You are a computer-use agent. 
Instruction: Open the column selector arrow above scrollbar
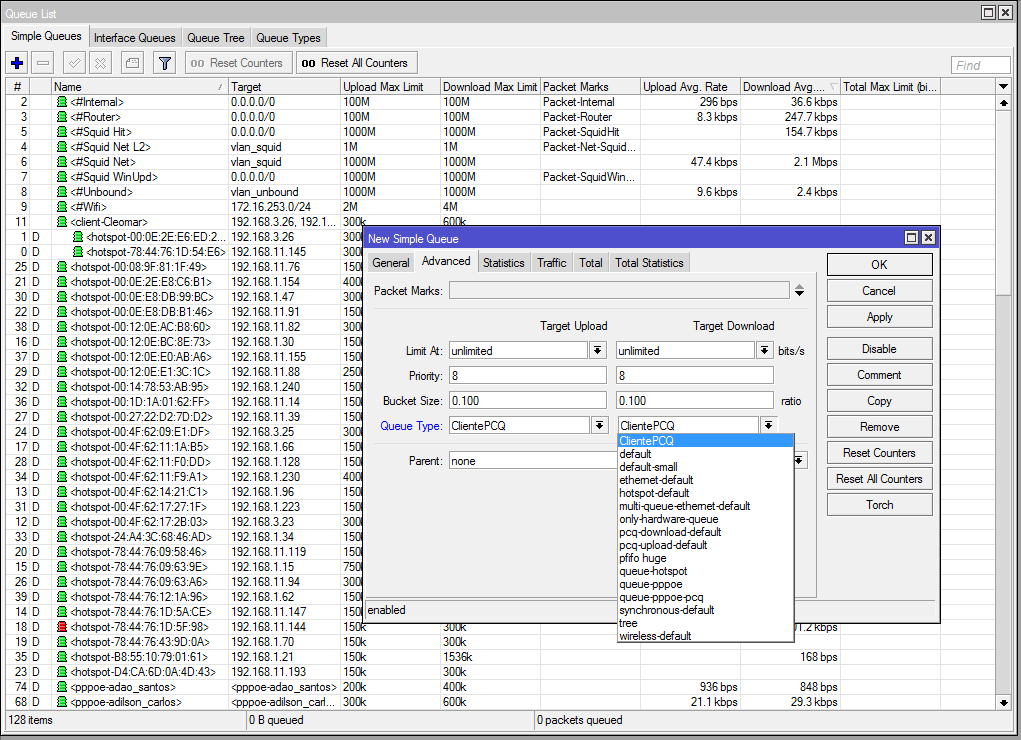(1004, 87)
